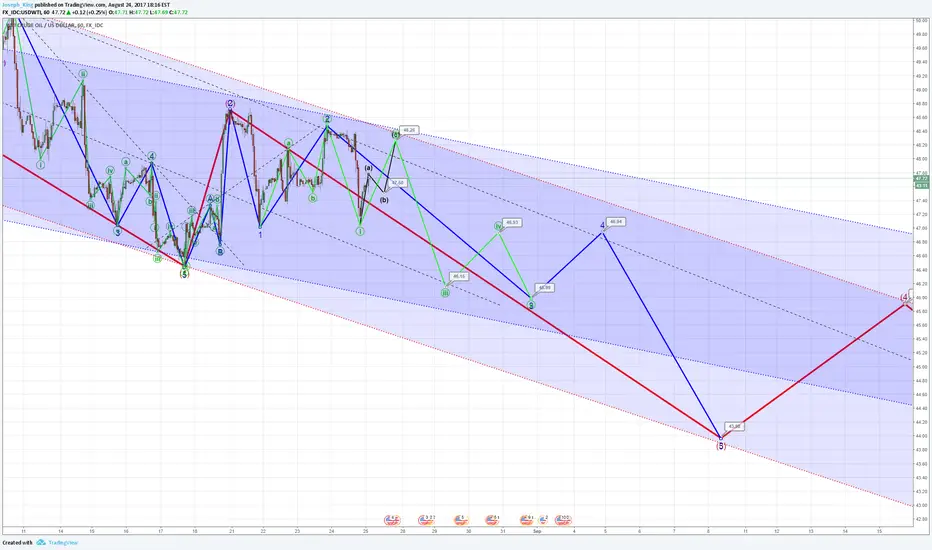Image resolution: width=932 pixels, height=550 pixels.
Task: Click the magenta (4) wave label at the right edge
Action: 905,297
